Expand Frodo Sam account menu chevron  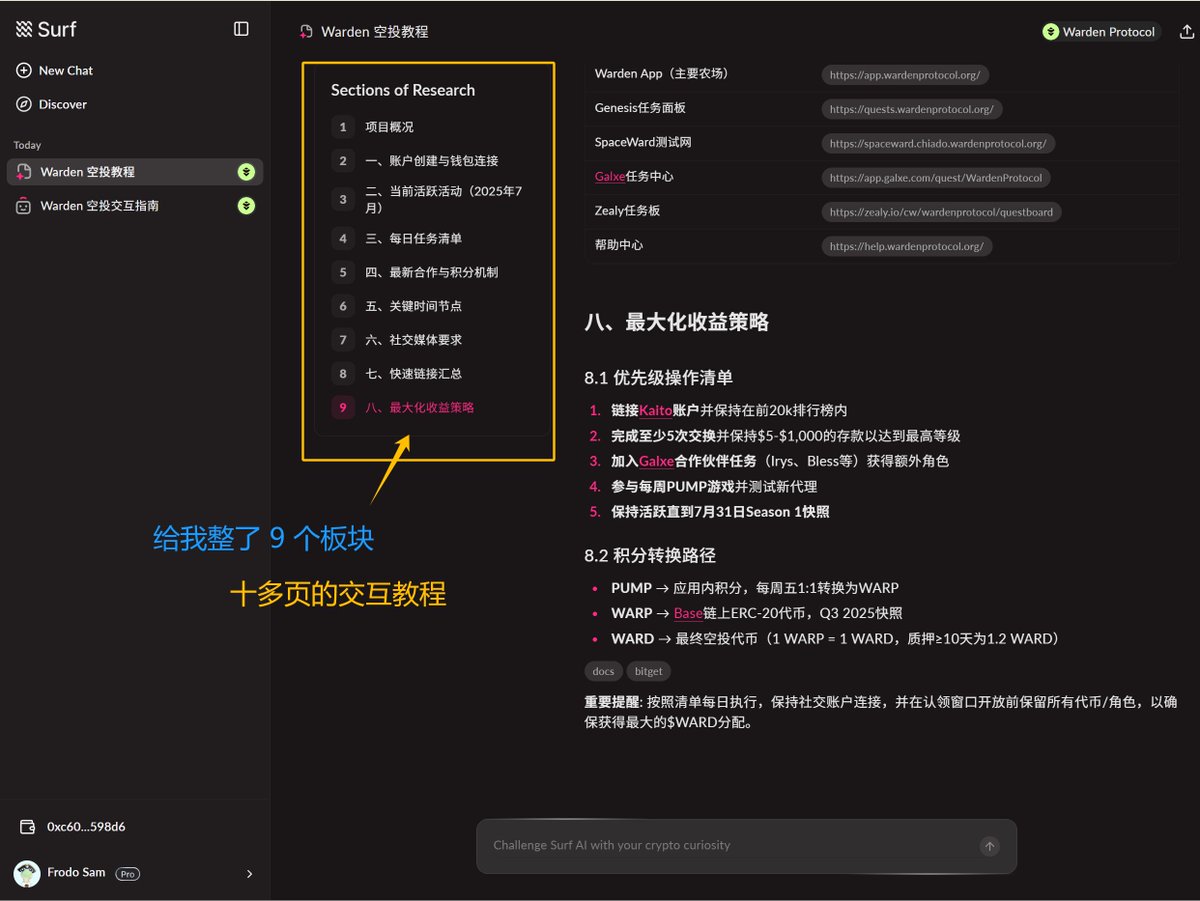[x=249, y=874]
